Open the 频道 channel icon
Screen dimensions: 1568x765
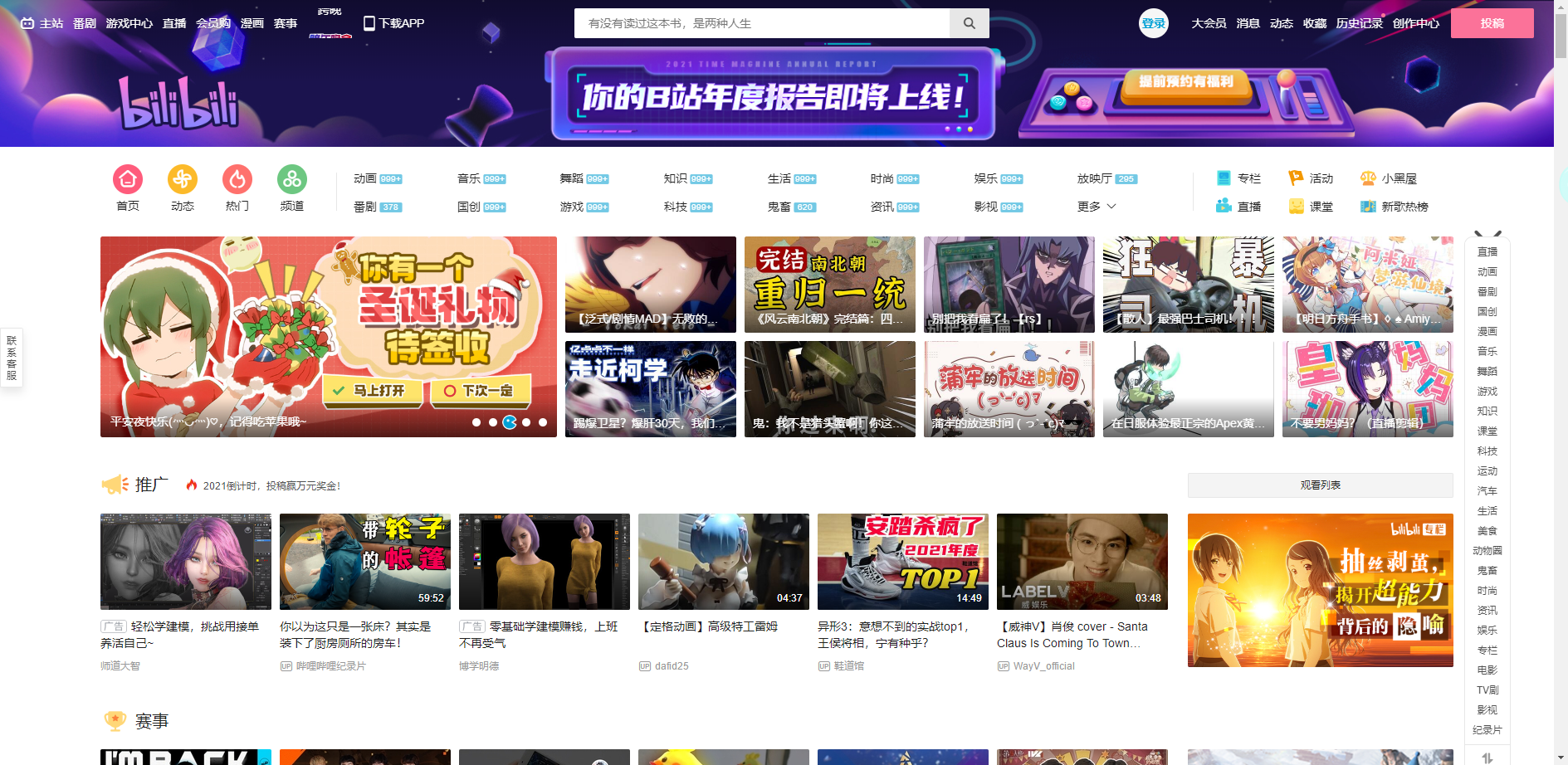click(292, 179)
